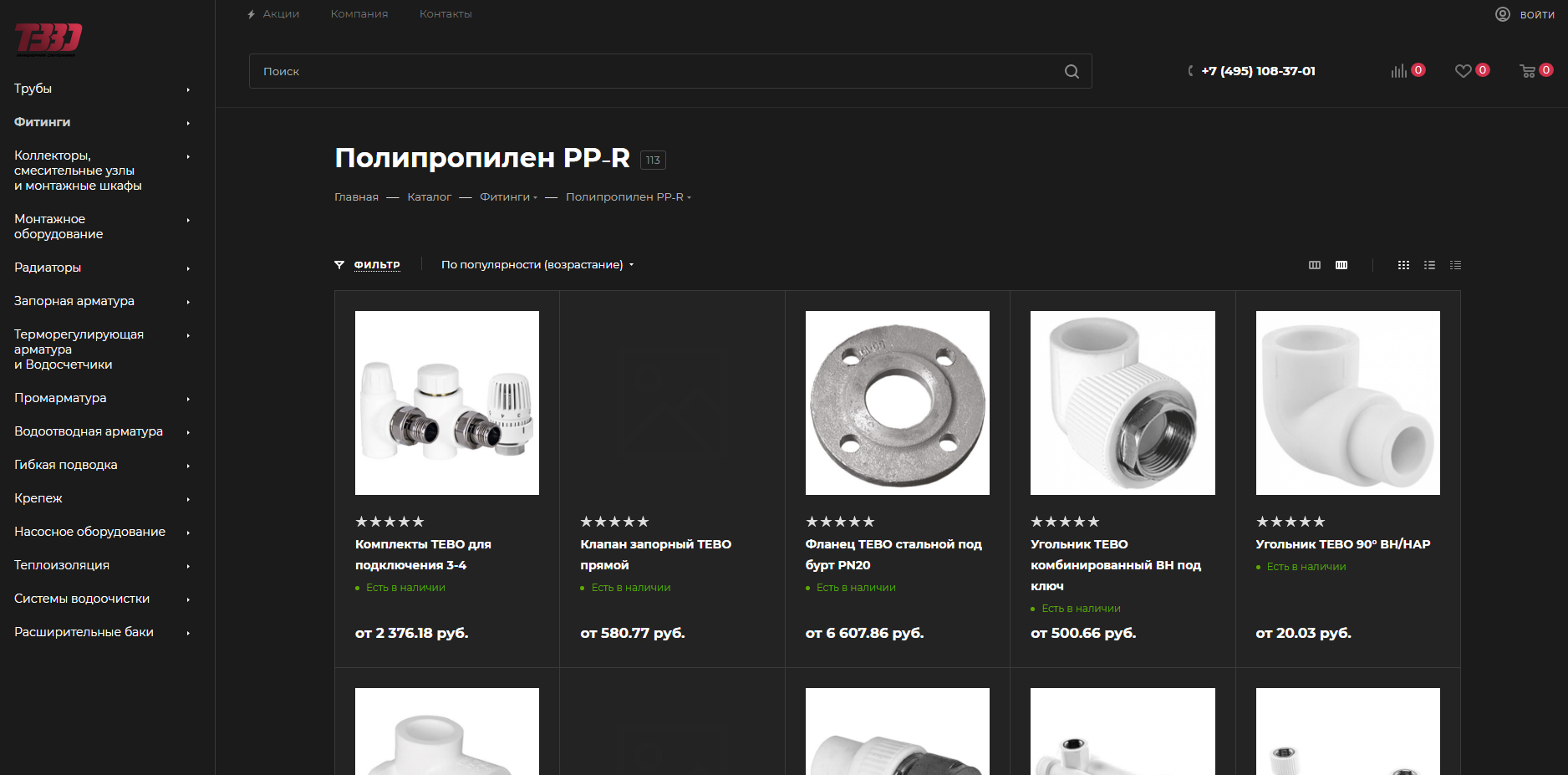This screenshot has width=1568, height=775.
Task: Go to Каталог breadcrumb
Action: tap(429, 197)
